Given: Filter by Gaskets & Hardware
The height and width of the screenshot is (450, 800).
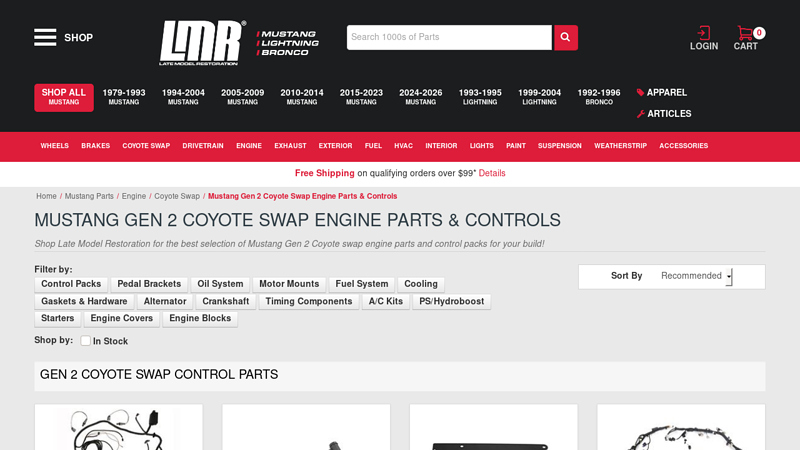Looking at the screenshot, I should point(84,302).
